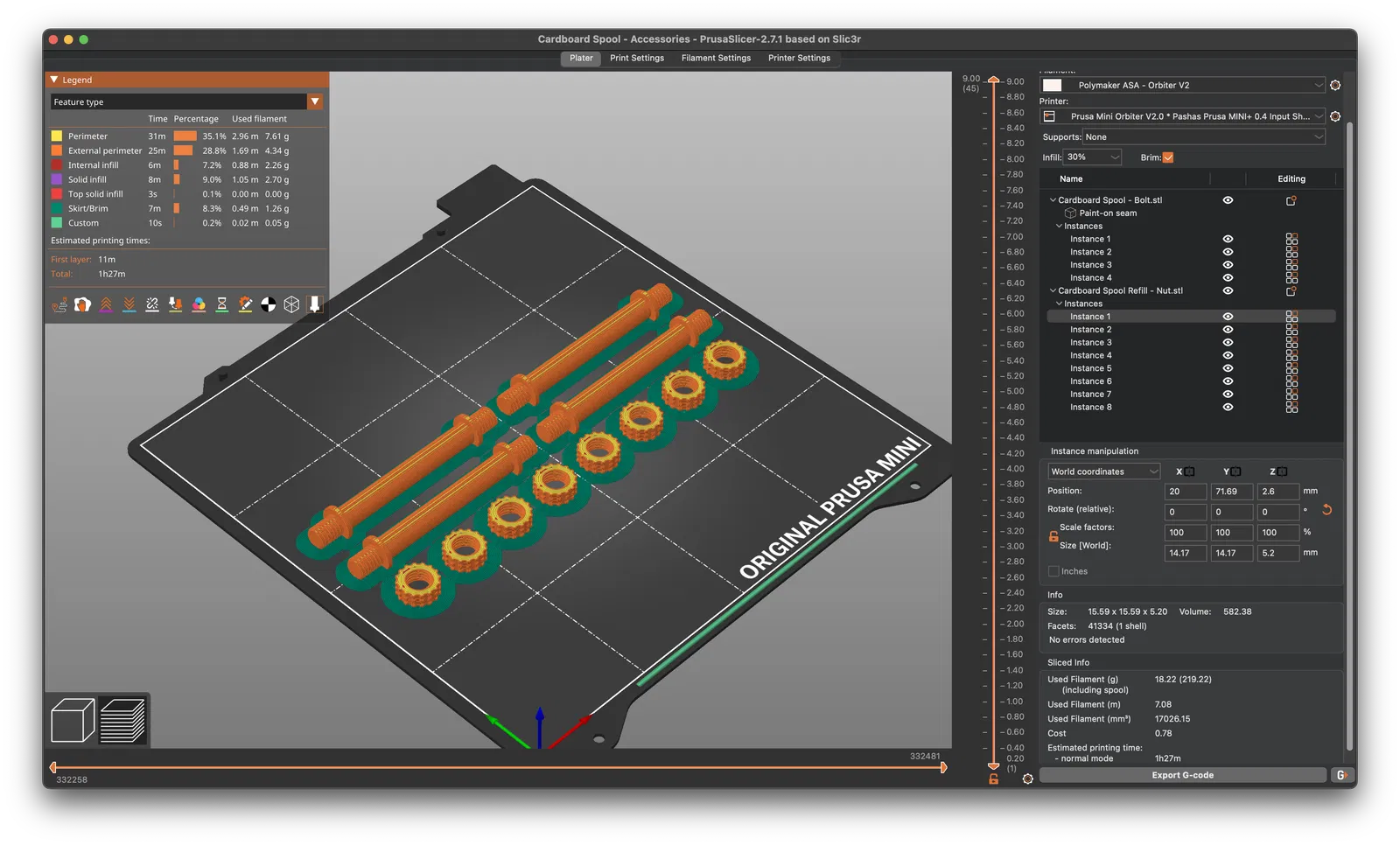Image resolution: width=1400 pixels, height=845 pixels.
Task: Toggle color changes icon in legend
Action: pyautogui.click(x=199, y=304)
